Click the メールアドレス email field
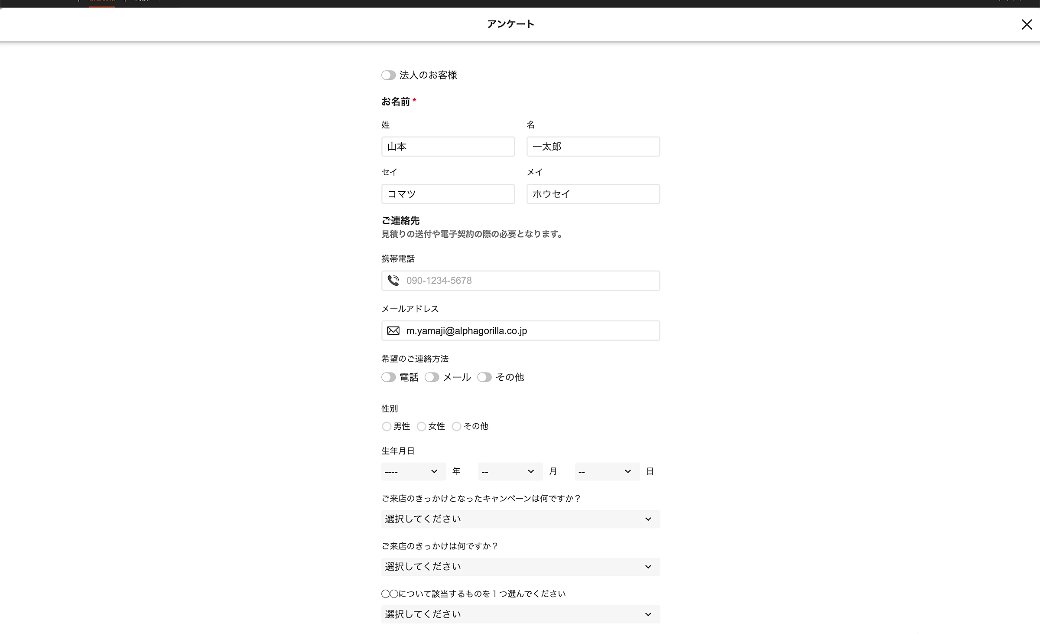The width and height of the screenshot is (1040, 634). coord(521,330)
